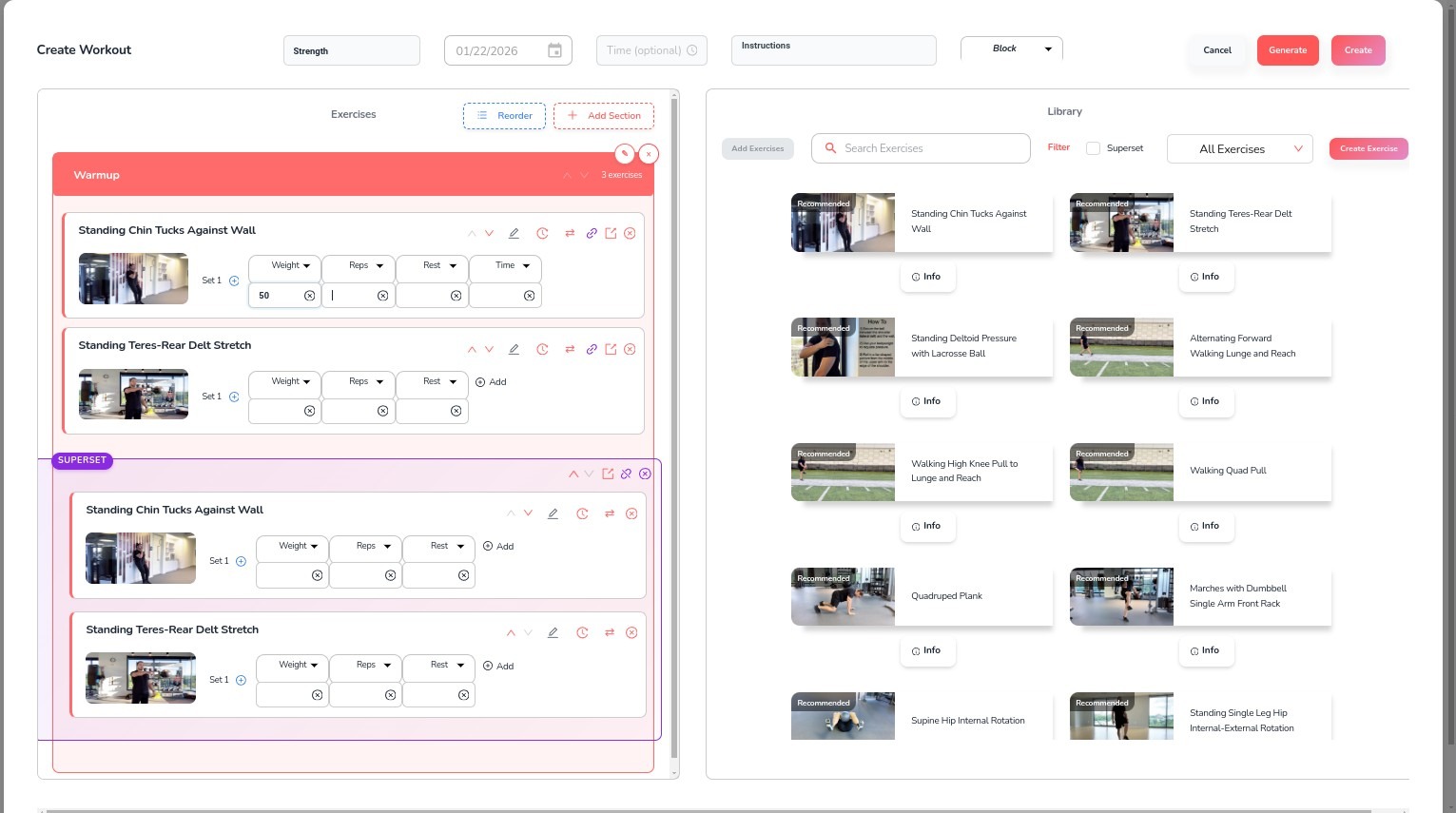Add a set to Teres-Rear Delt Stretch inside superset

click(241, 680)
